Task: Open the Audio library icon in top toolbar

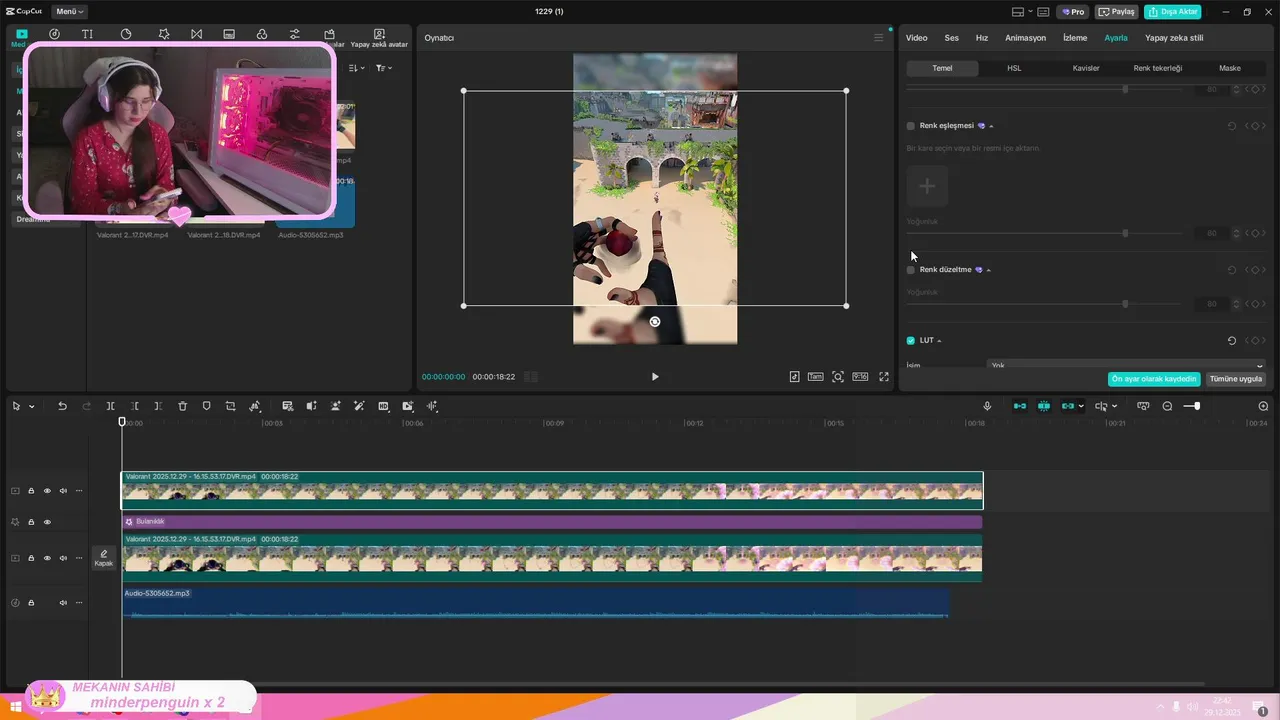Action: (54, 34)
